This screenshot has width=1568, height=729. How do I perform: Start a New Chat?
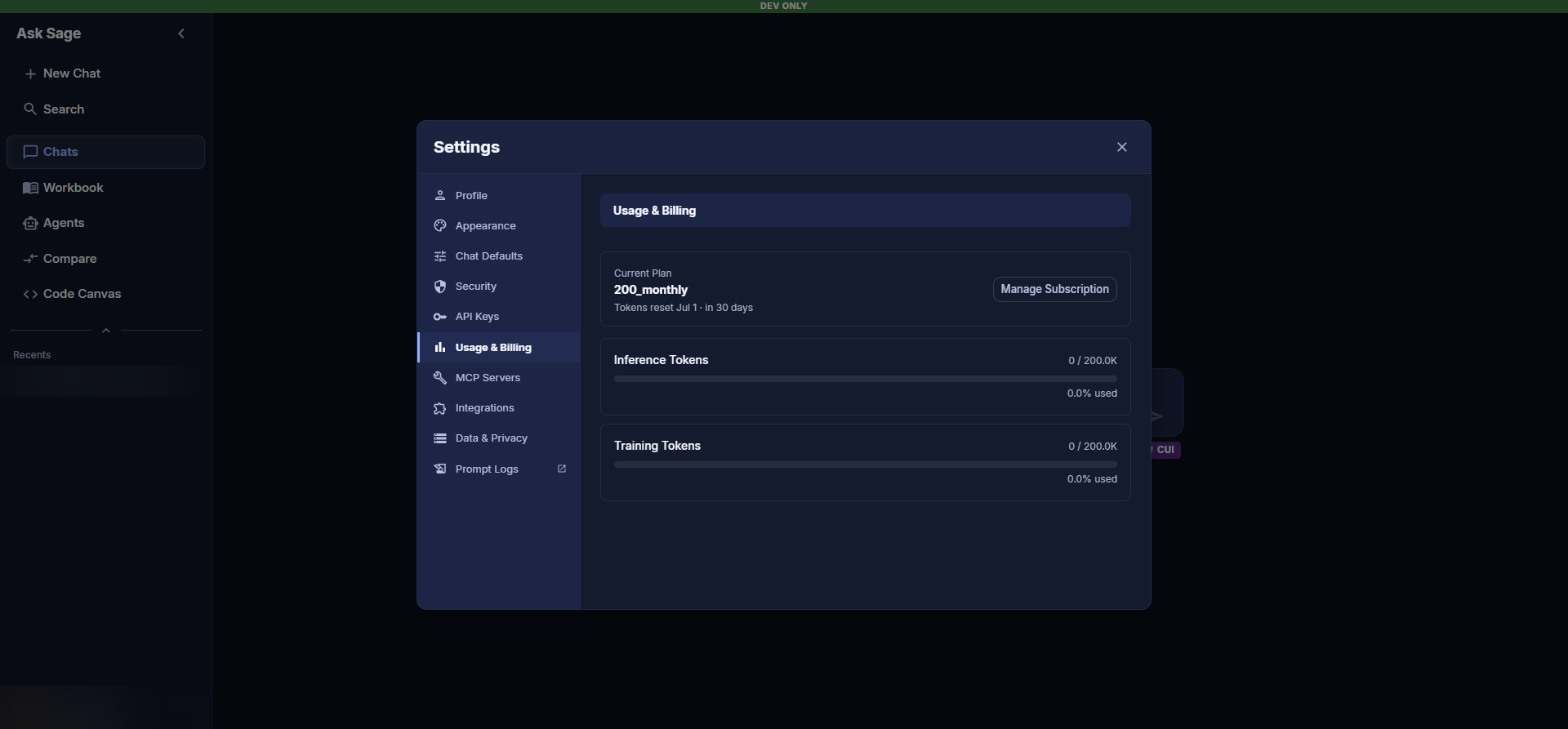[105, 73]
